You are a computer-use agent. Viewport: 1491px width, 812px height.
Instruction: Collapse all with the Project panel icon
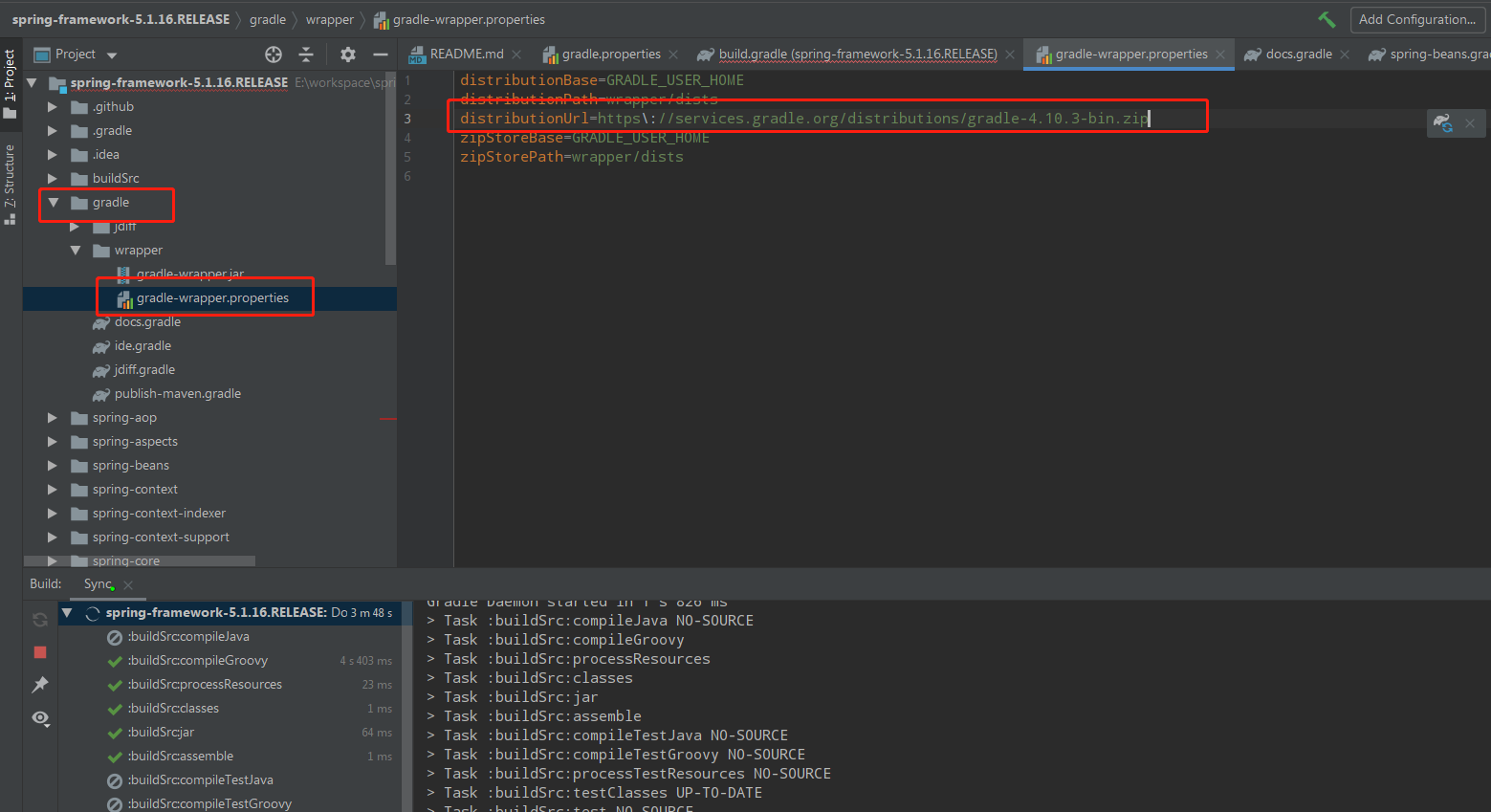click(306, 55)
